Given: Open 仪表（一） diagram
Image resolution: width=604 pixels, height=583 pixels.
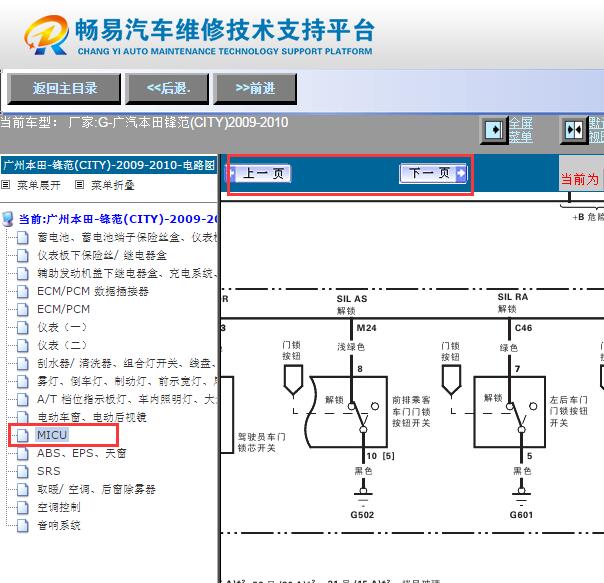Looking at the screenshot, I should coord(62,327).
